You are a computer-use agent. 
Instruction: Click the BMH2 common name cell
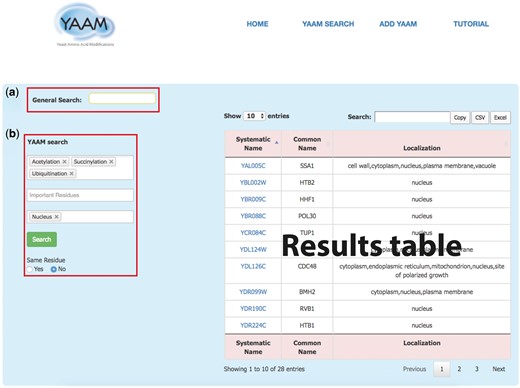pyautogui.click(x=307, y=292)
